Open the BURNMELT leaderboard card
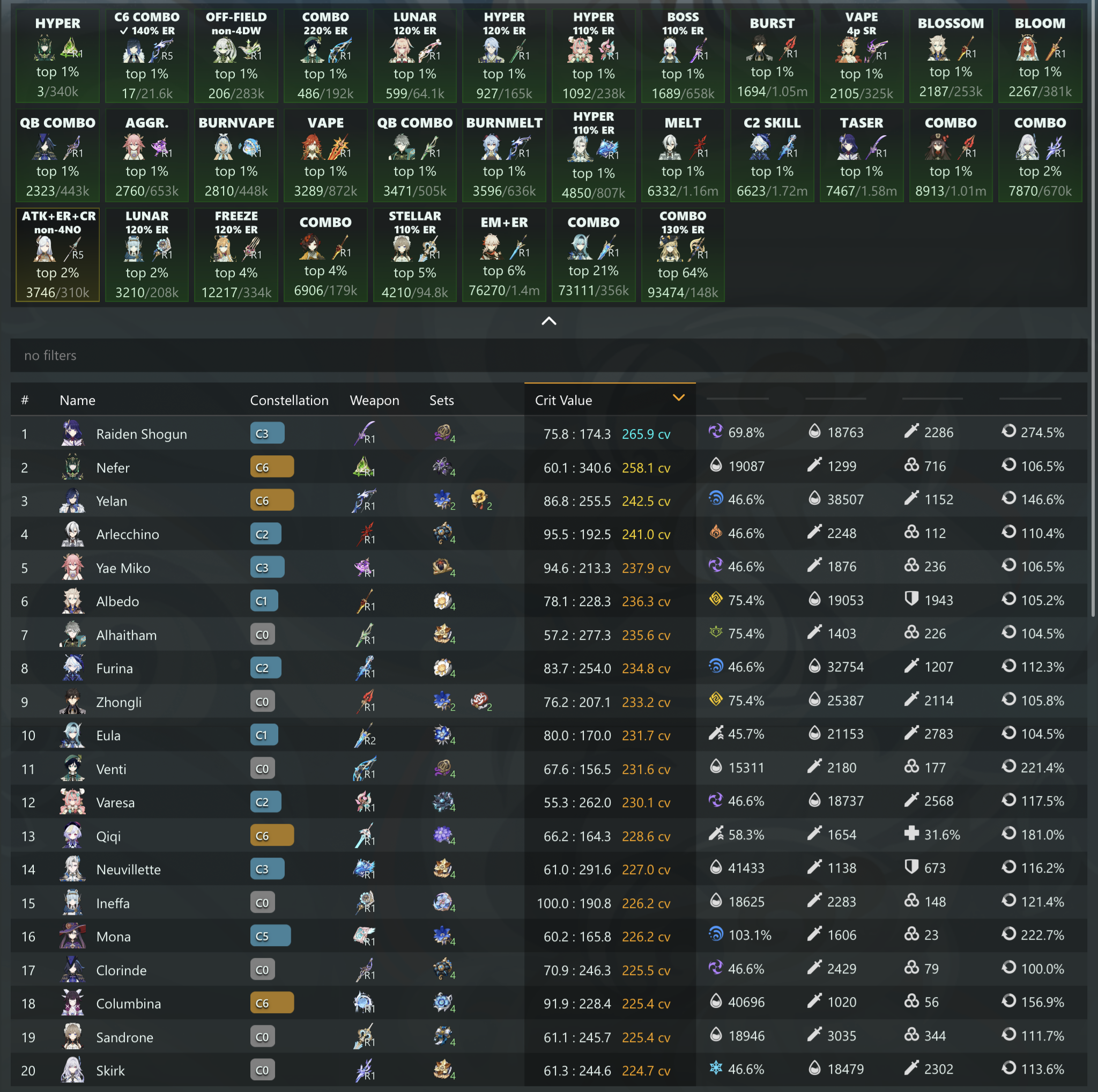The width and height of the screenshot is (1098, 1092). [504, 155]
